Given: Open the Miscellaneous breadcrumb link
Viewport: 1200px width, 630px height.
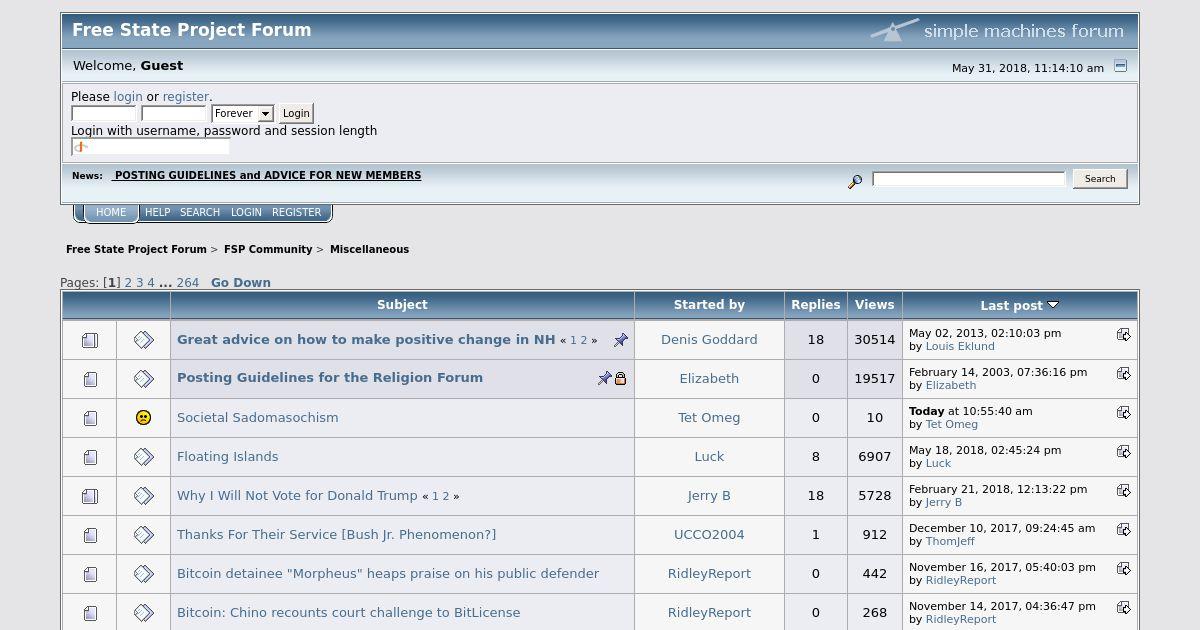Looking at the screenshot, I should coord(369,250).
